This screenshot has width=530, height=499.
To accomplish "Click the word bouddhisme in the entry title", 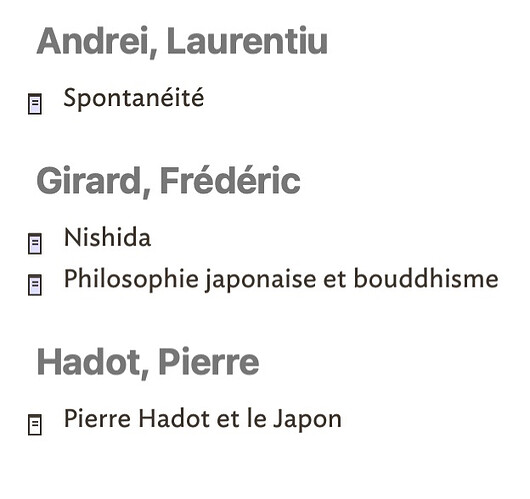I will pos(426,279).
